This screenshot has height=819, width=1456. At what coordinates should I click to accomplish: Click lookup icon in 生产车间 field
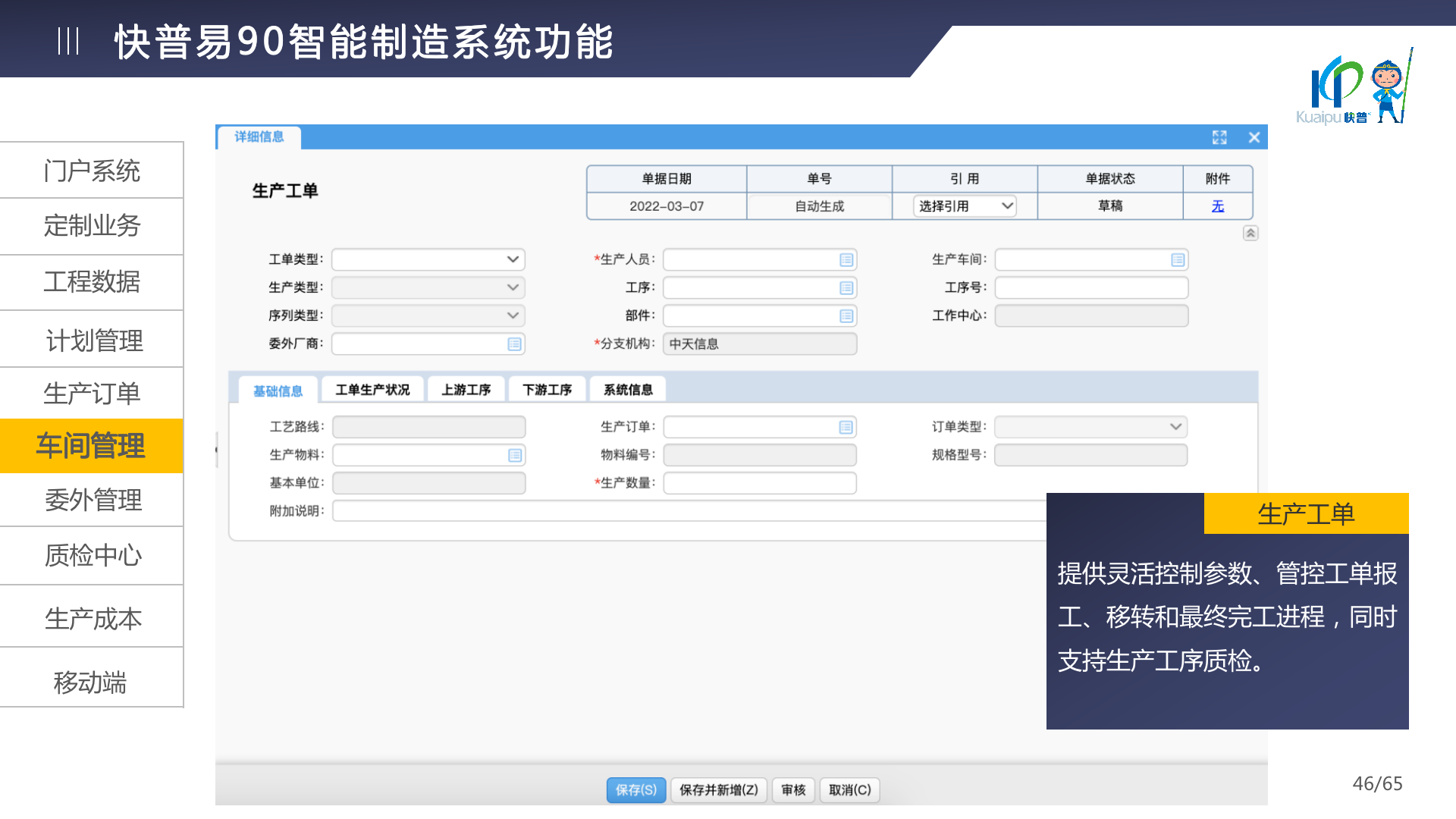tap(1177, 260)
